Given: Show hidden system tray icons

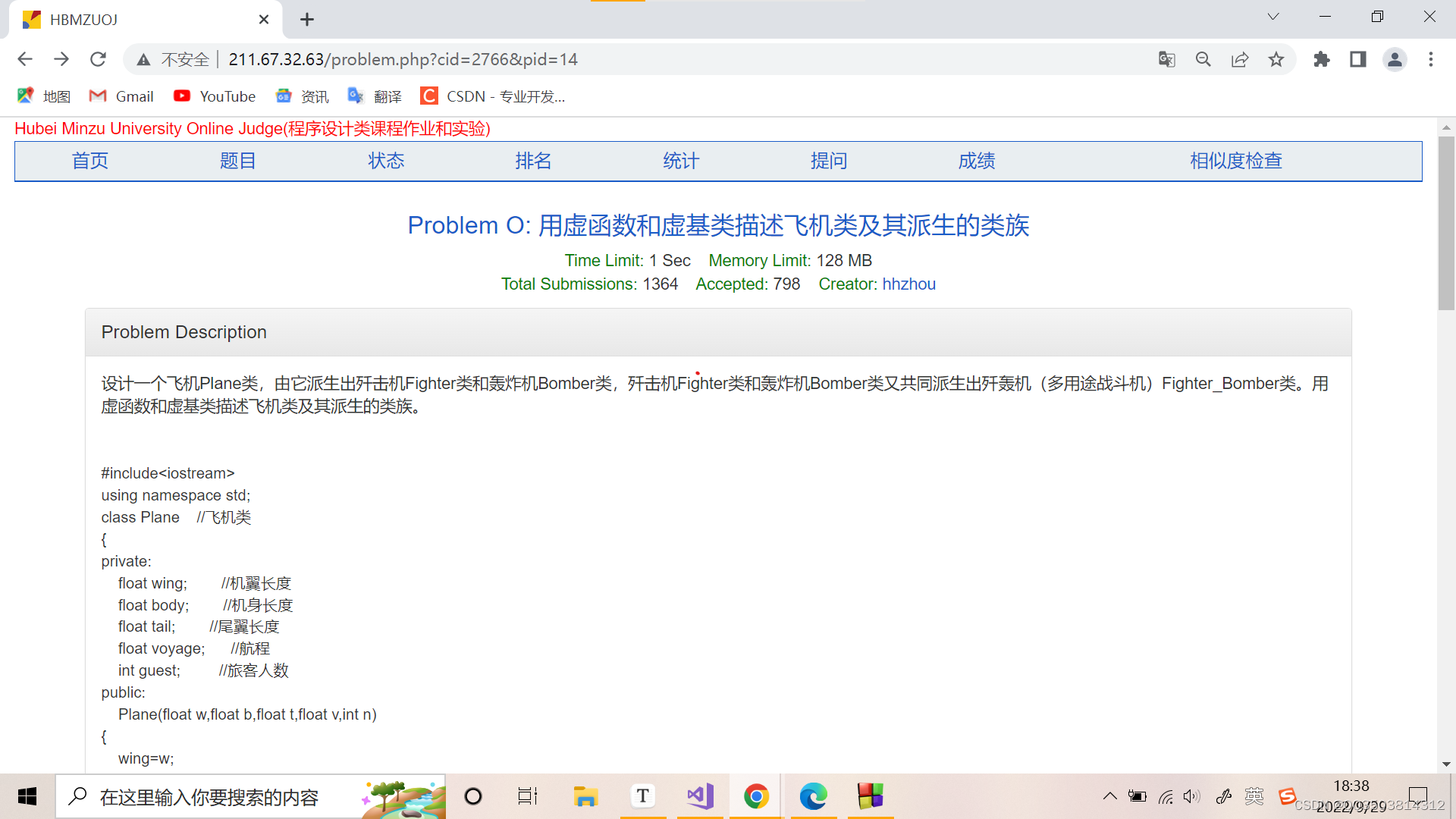Looking at the screenshot, I should 1109,796.
